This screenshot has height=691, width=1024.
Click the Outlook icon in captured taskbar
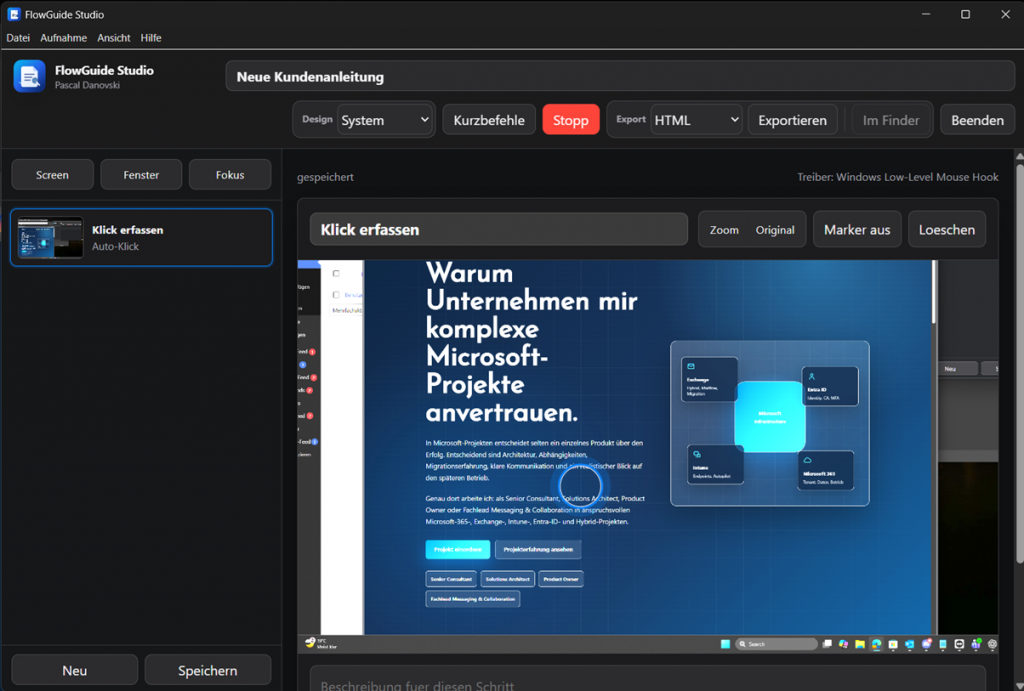point(910,644)
